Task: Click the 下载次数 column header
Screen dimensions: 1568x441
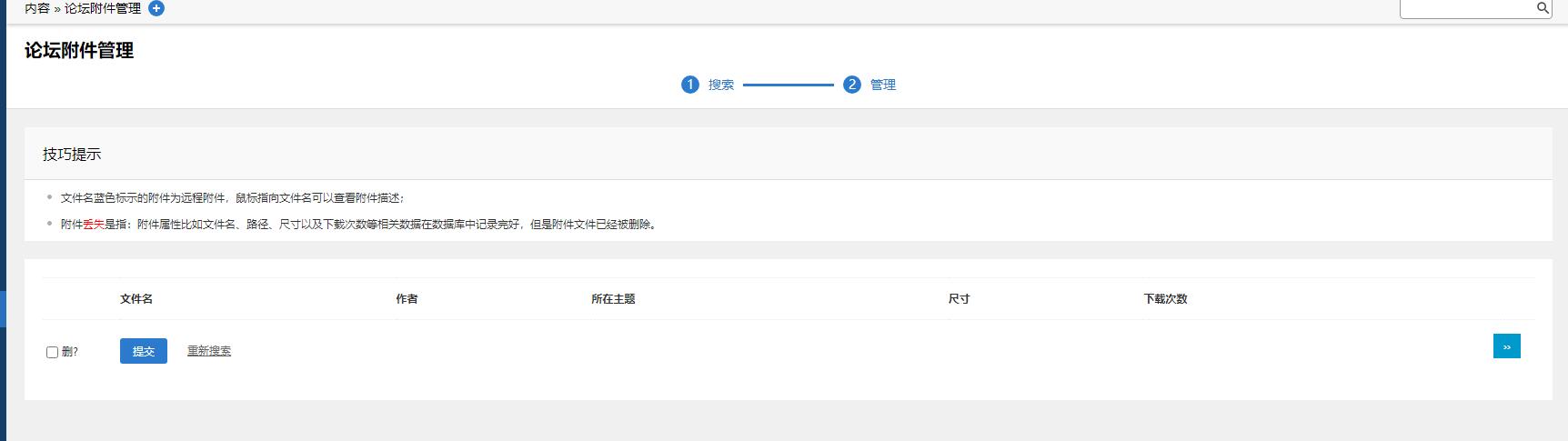Action: click(1165, 299)
